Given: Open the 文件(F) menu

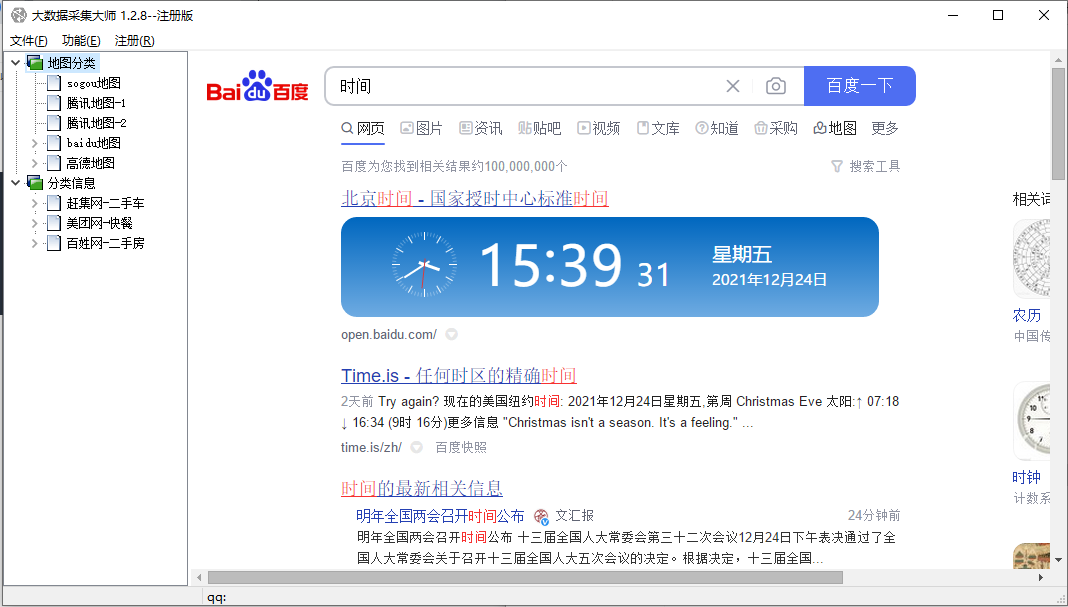Looking at the screenshot, I should [29, 41].
